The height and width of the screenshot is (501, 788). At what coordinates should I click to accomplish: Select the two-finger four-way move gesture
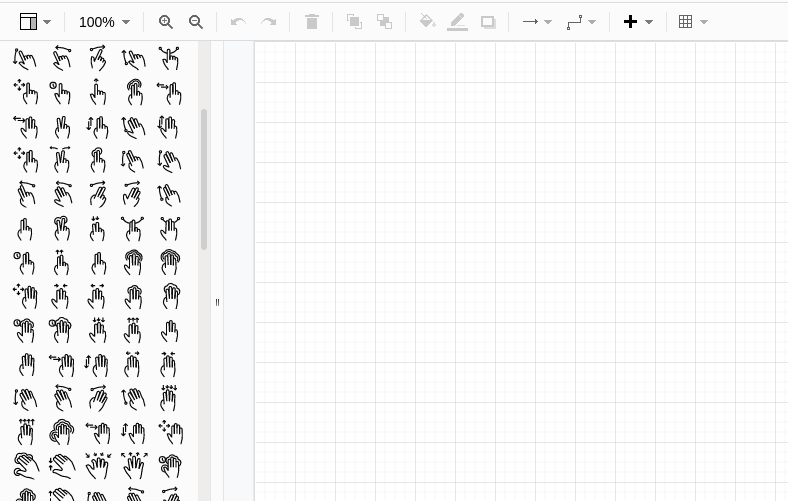pyautogui.click(x=26, y=159)
